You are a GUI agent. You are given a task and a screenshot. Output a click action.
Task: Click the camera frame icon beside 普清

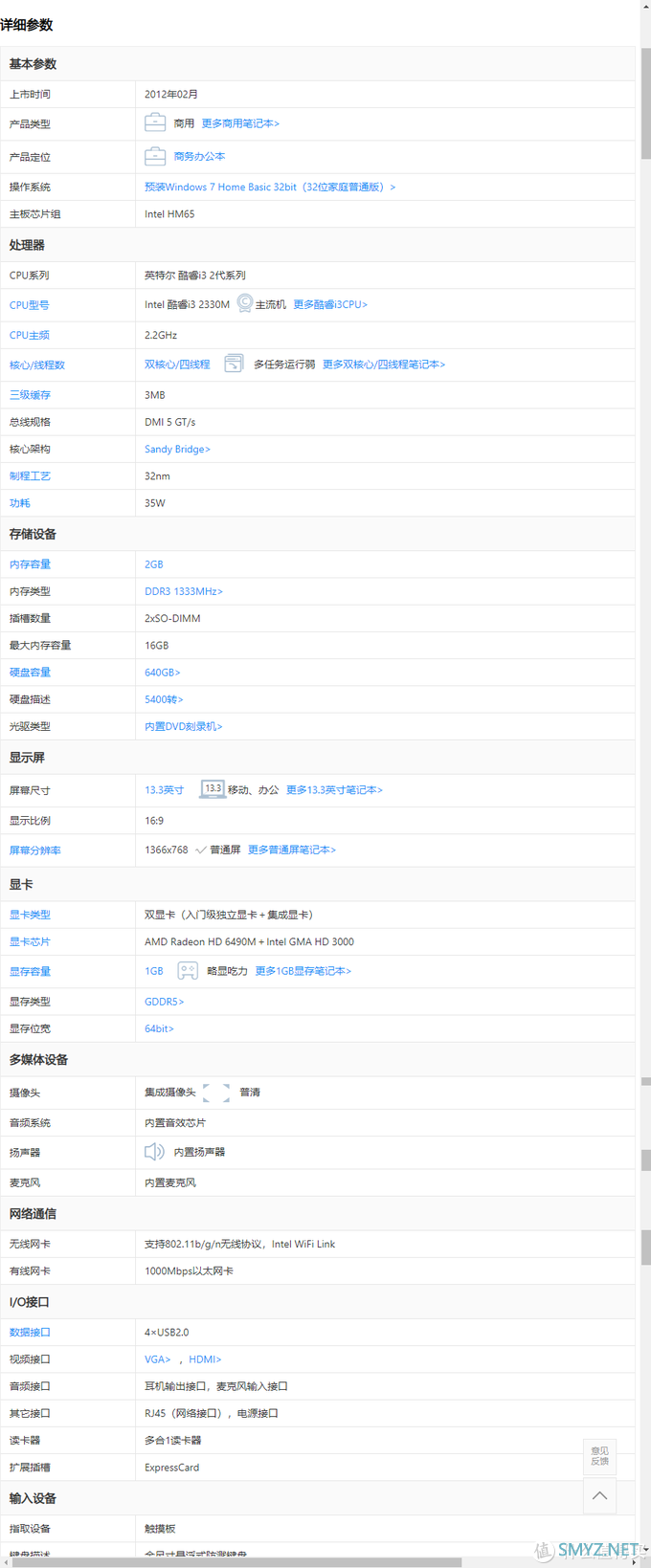tap(216, 1093)
